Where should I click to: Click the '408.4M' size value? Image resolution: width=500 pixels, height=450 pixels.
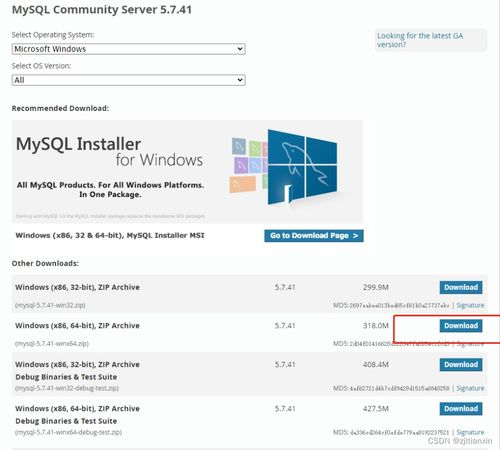pyautogui.click(x=376, y=365)
